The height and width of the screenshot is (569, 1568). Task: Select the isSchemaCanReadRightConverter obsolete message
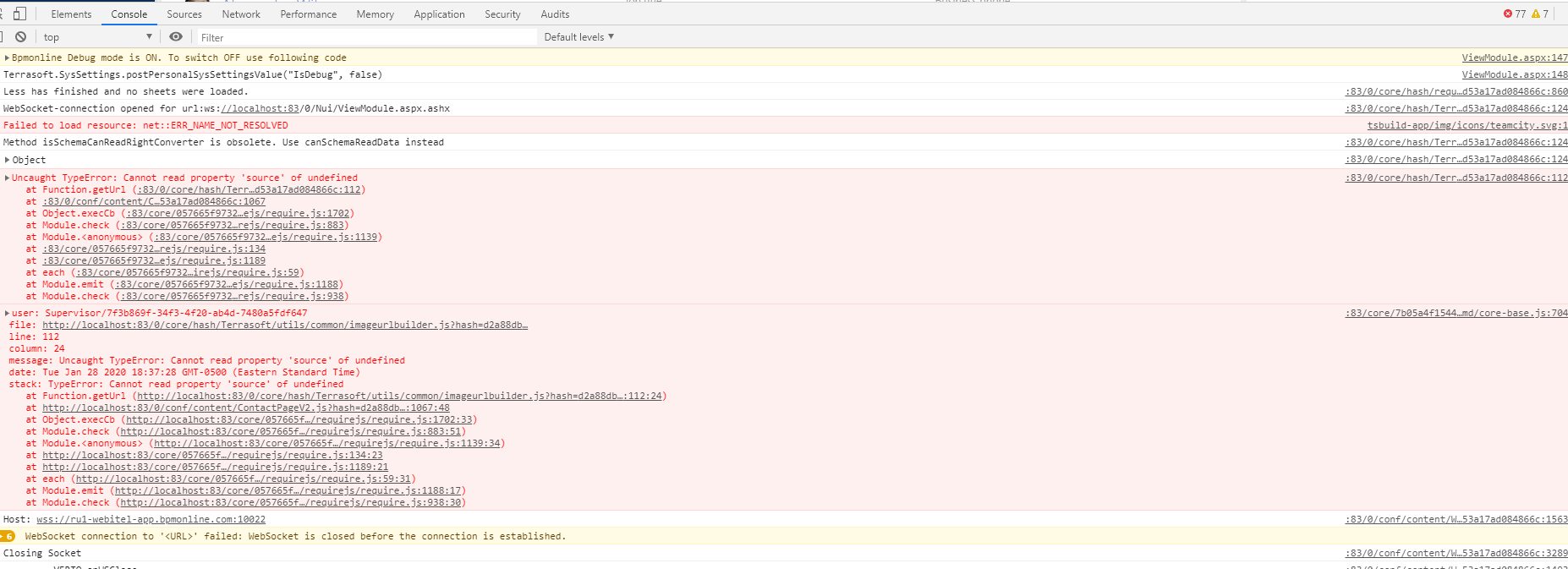223,142
